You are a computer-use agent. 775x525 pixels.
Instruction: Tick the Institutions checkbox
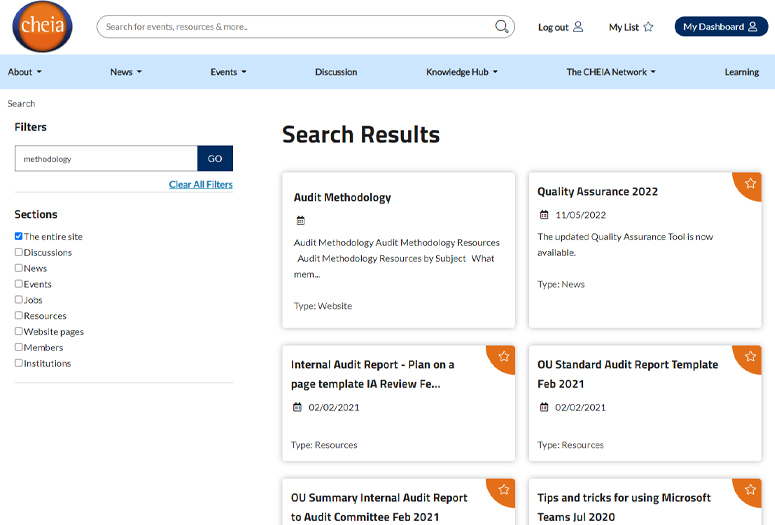19,363
